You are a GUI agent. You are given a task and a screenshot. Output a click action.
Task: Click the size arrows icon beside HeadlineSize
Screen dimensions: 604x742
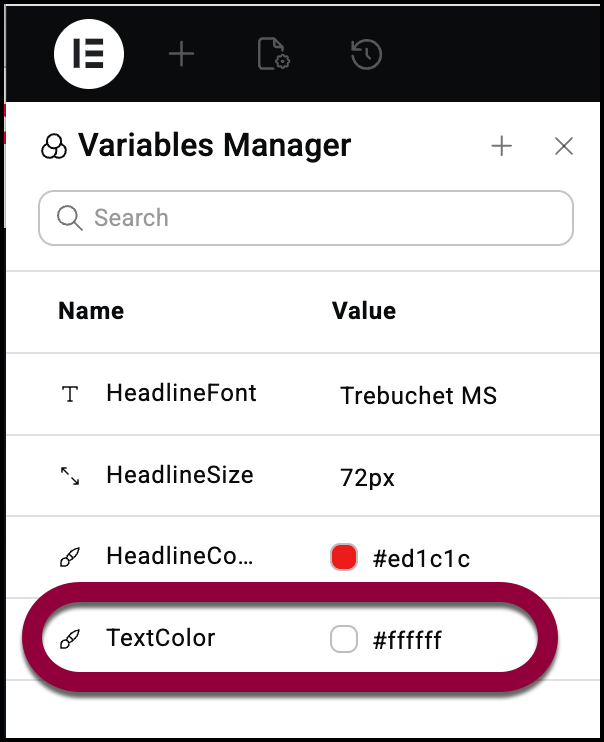[x=69, y=477]
